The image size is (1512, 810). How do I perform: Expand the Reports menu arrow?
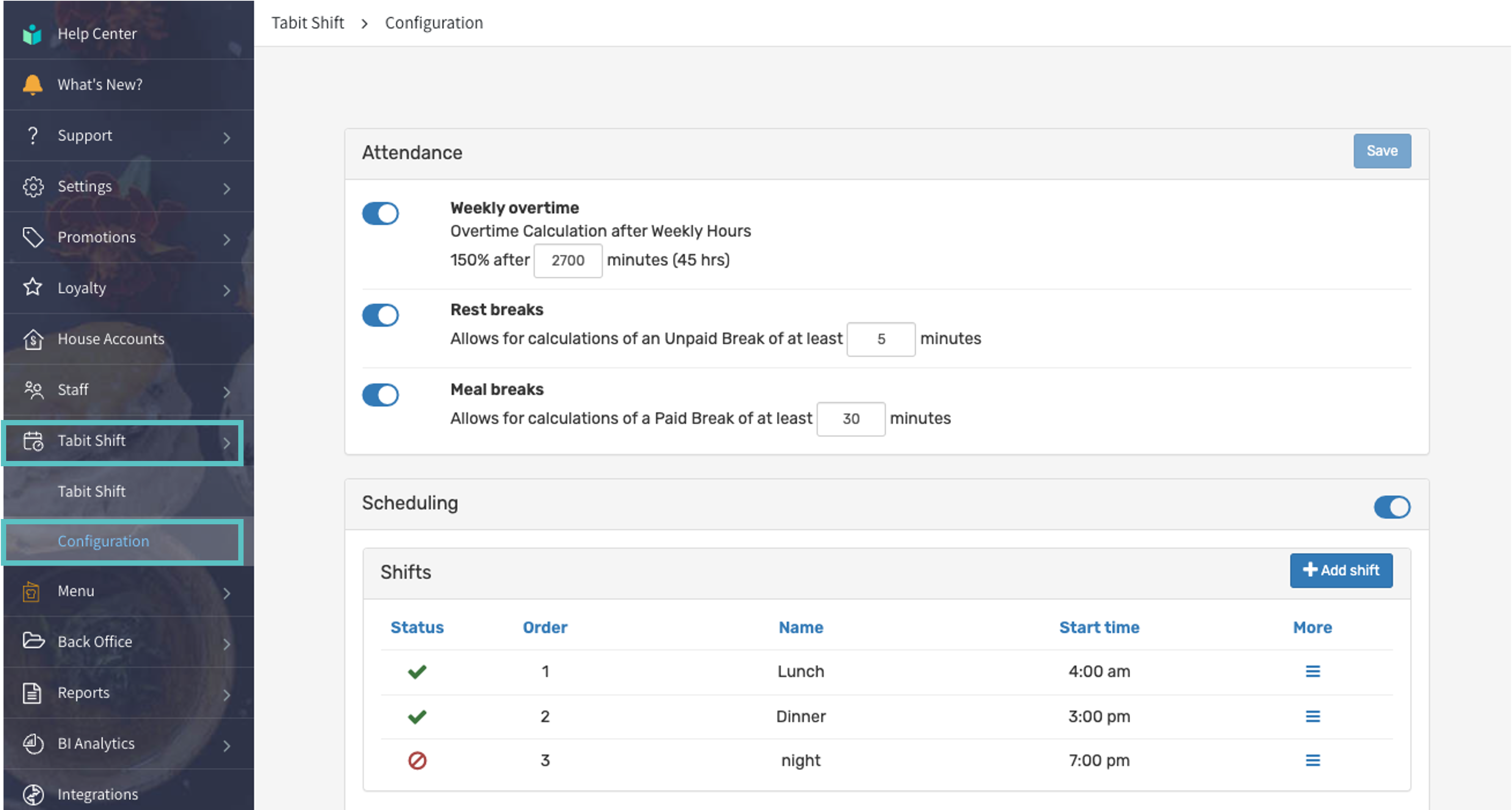(x=226, y=695)
